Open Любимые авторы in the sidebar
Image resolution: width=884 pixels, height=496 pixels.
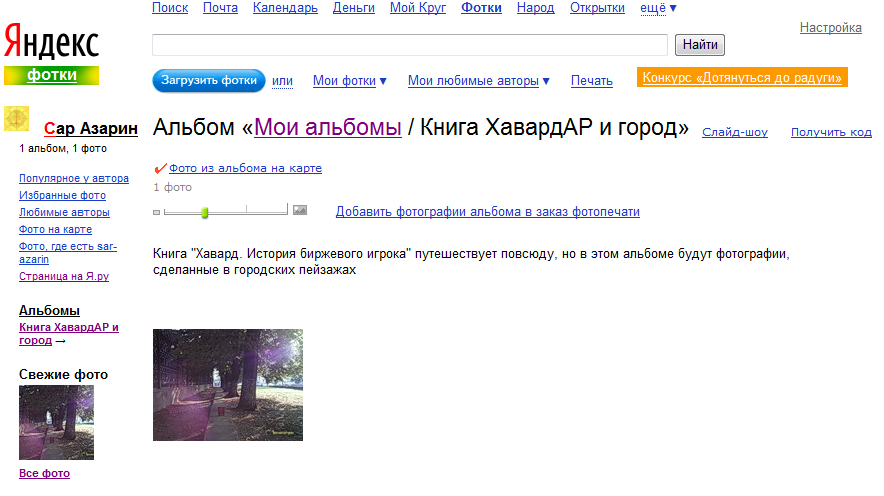click(64, 212)
